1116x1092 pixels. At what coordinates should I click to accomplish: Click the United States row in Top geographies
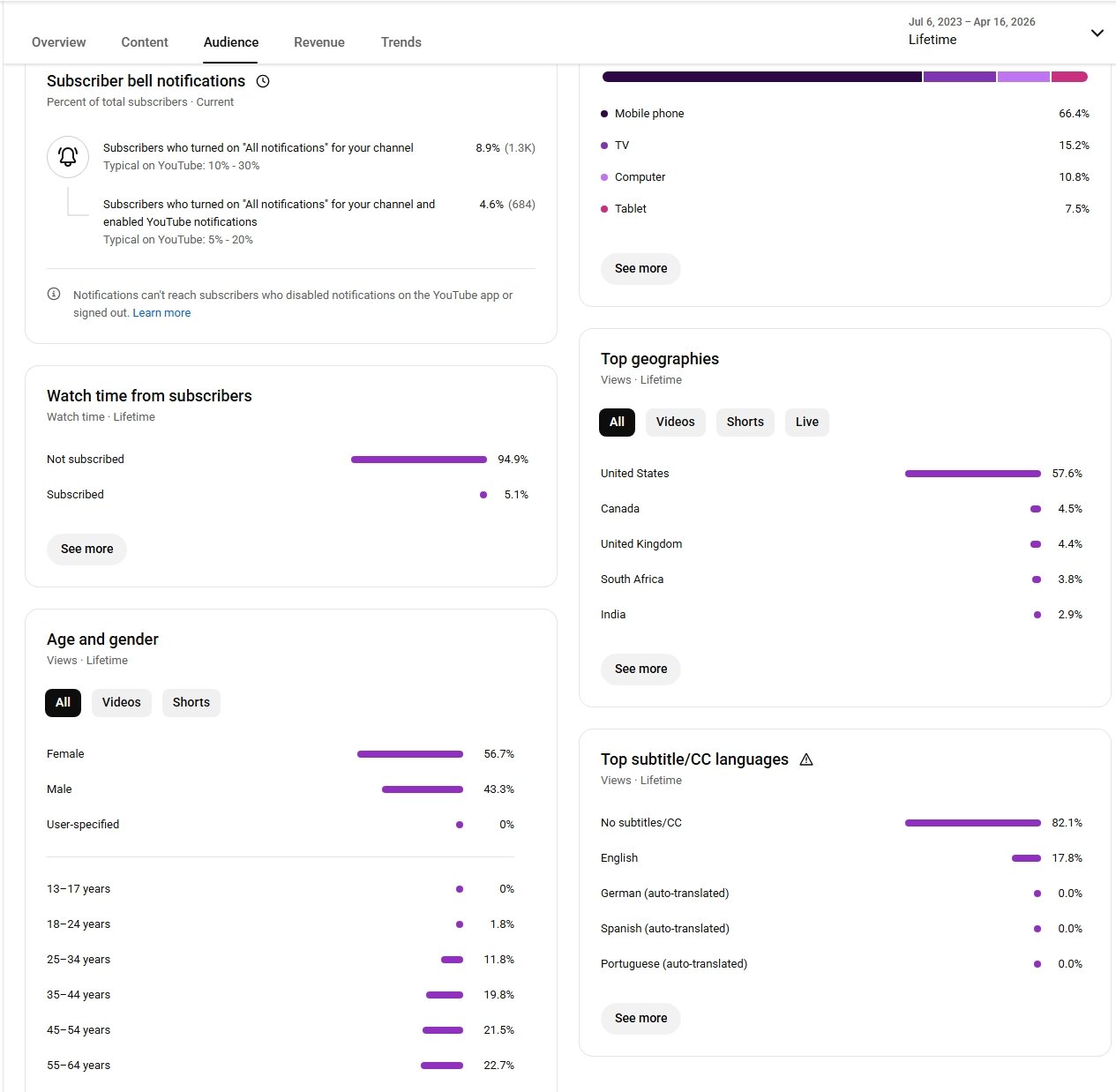click(635, 474)
